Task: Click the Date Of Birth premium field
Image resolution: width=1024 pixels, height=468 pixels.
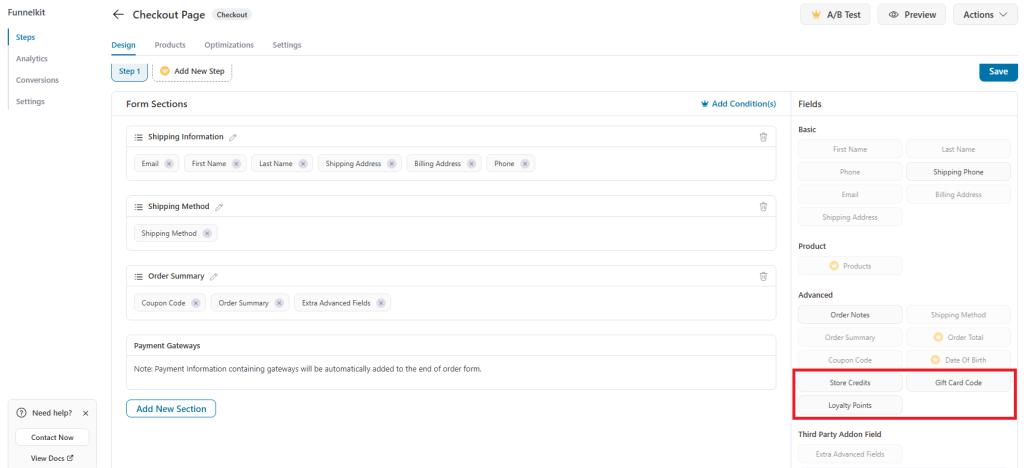Action: [958, 360]
